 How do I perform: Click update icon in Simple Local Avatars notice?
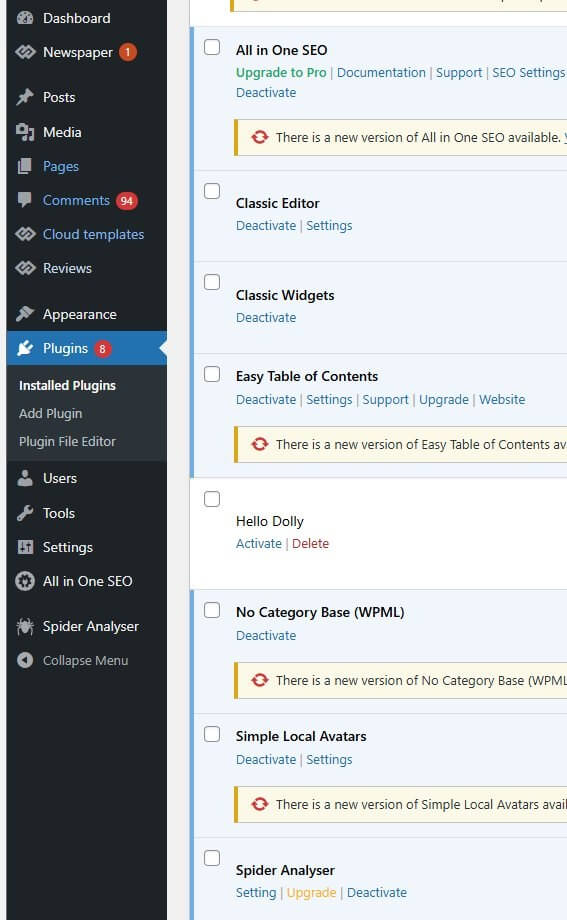coord(260,804)
